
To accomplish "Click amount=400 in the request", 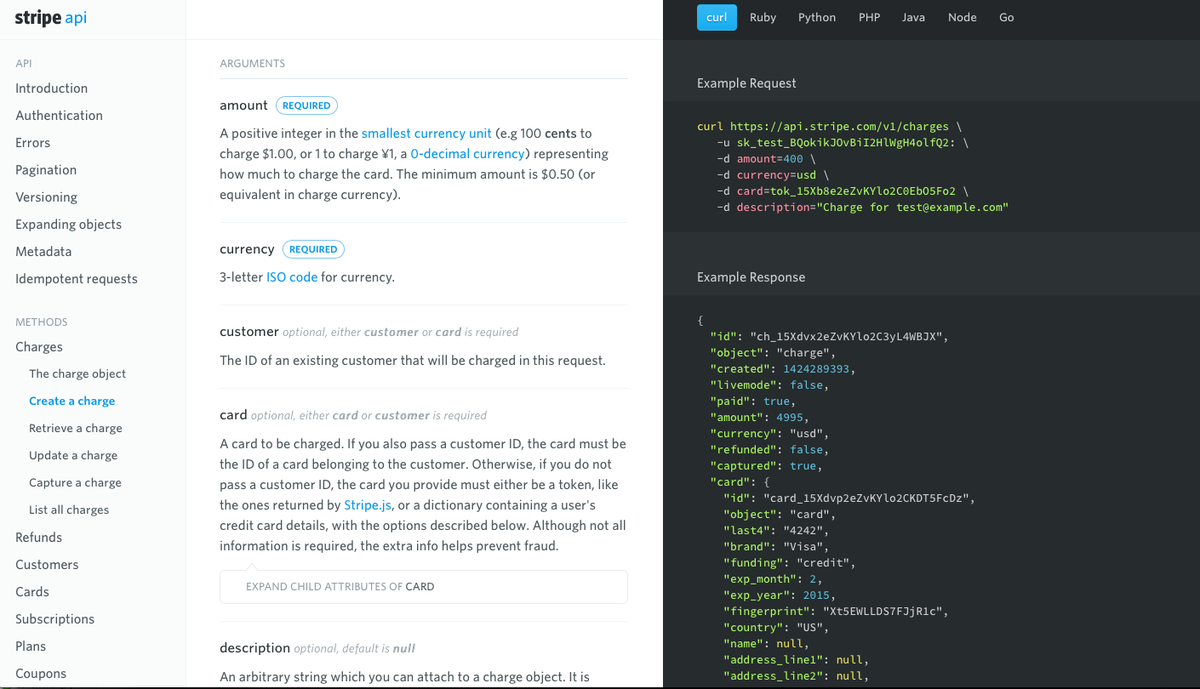I will coord(770,159).
